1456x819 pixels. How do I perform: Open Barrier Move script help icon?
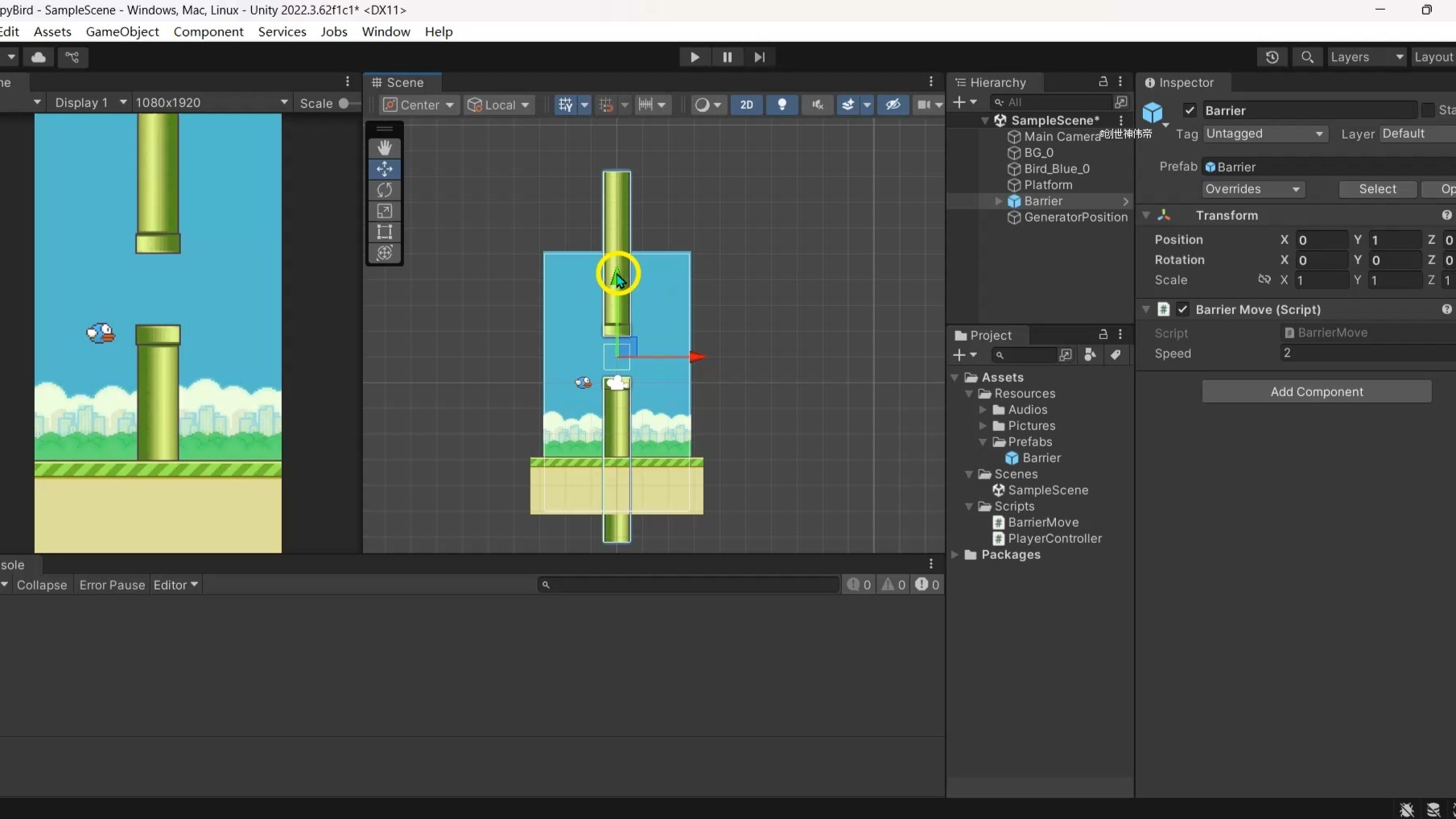(x=1446, y=309)
